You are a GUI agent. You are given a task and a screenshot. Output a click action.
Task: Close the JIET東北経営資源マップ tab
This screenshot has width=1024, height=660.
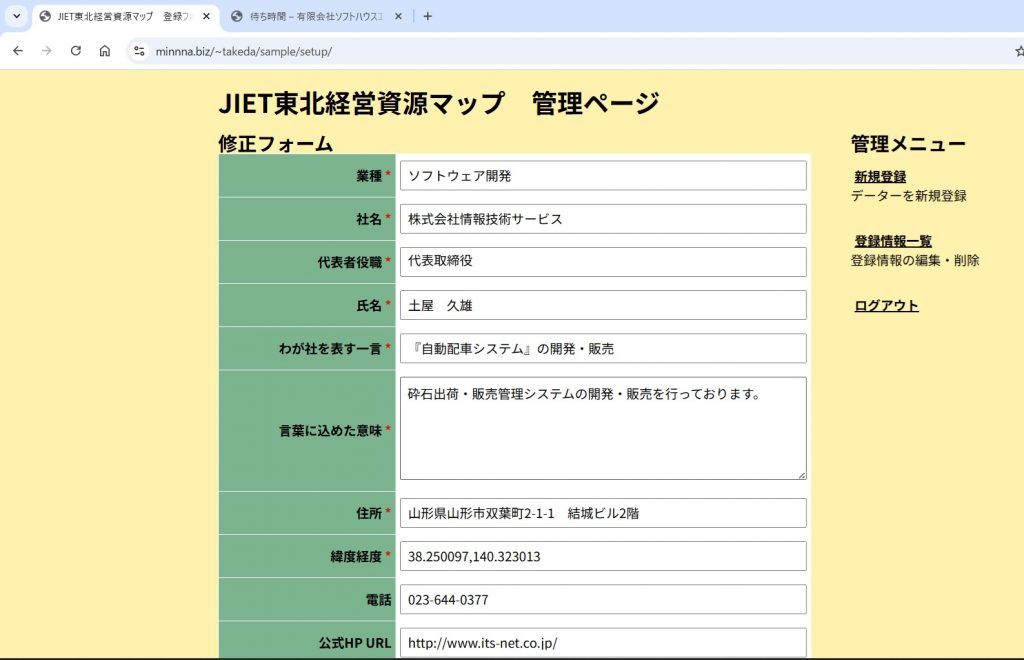(x=206, y=16)
